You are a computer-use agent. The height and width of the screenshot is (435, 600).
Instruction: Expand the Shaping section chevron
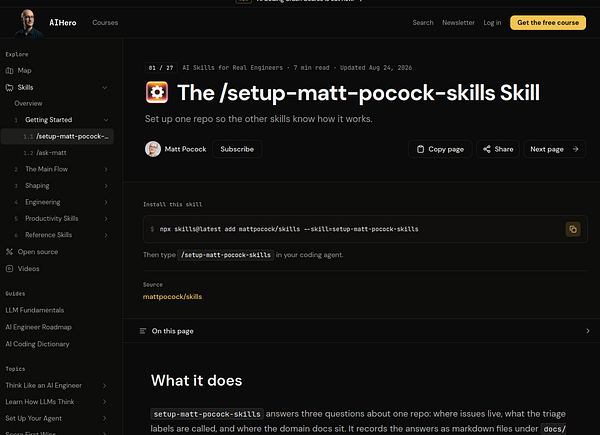[x=106, y=186]
